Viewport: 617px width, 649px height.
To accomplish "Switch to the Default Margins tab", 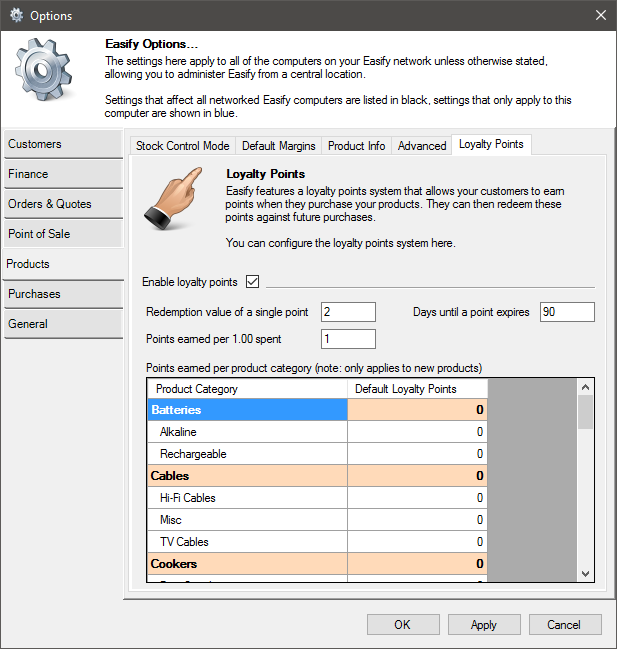I will coord(278,146).
